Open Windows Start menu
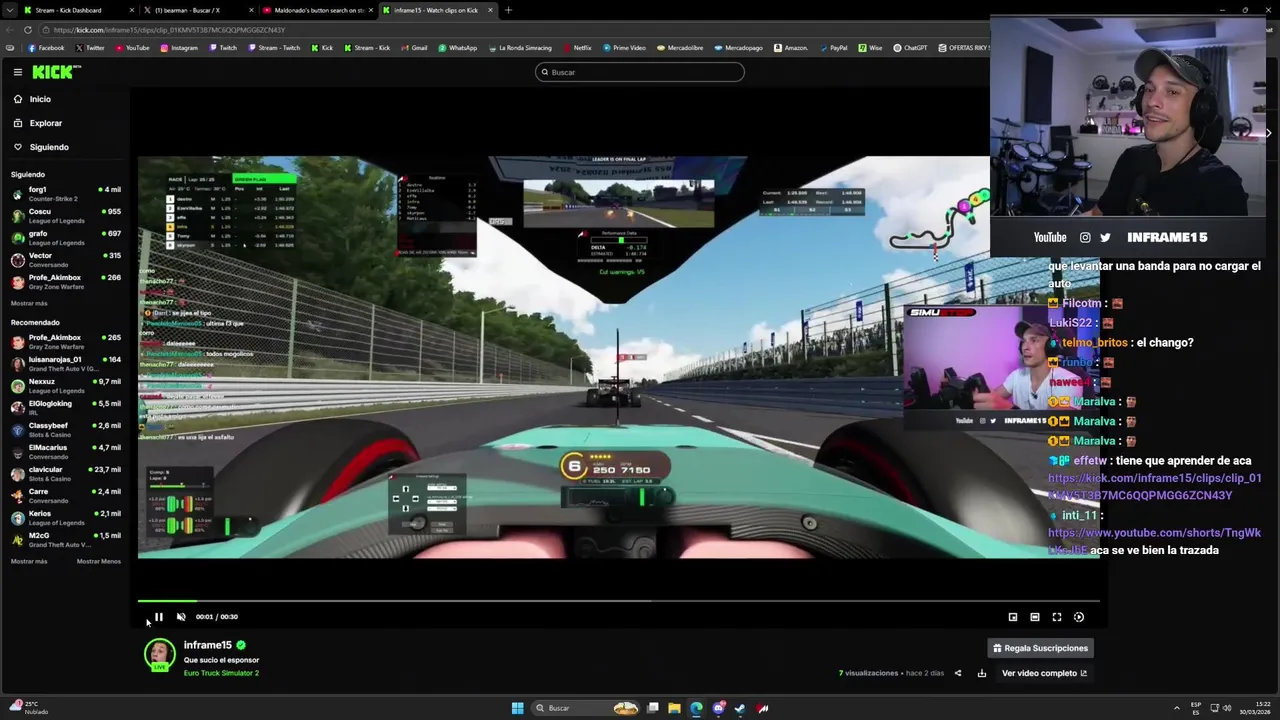 pos(517,708)
